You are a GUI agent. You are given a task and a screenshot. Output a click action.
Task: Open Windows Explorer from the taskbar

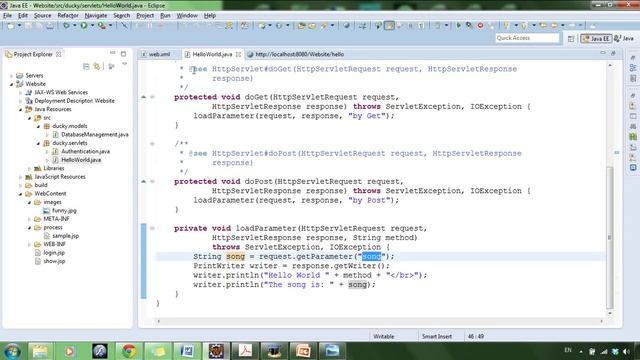pos(40,351)
